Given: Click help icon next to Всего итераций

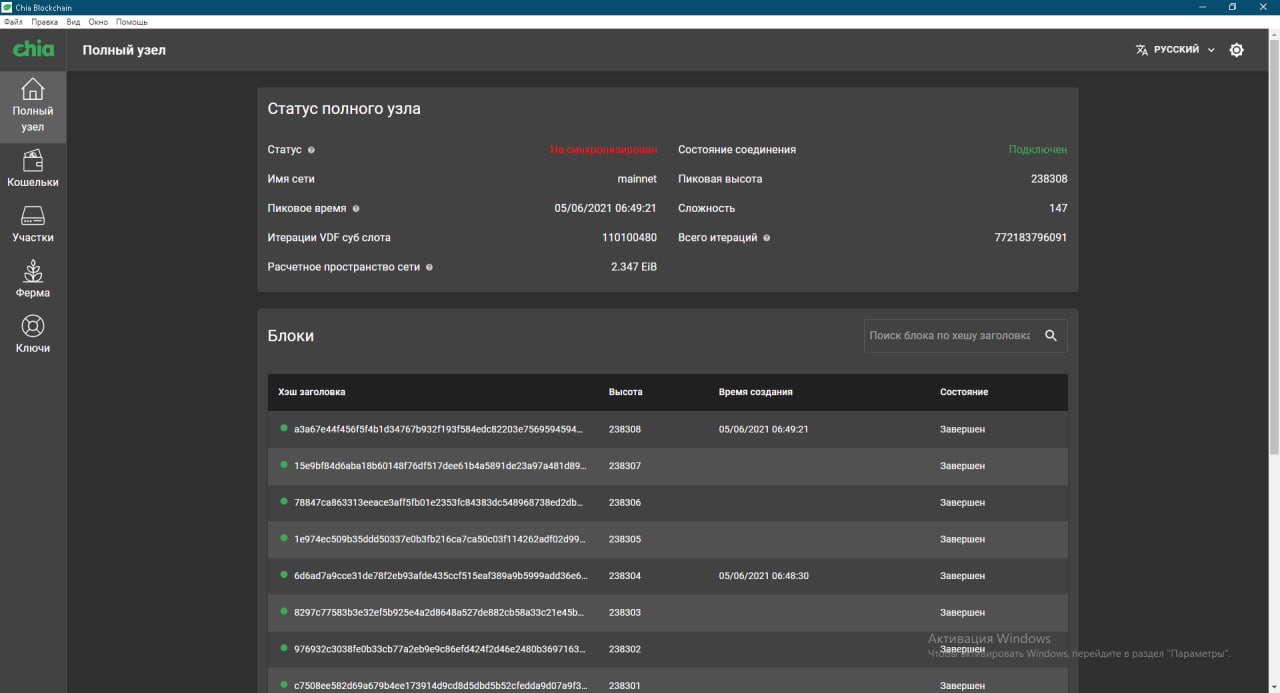Looking at the screenshot, I should 767,238.
